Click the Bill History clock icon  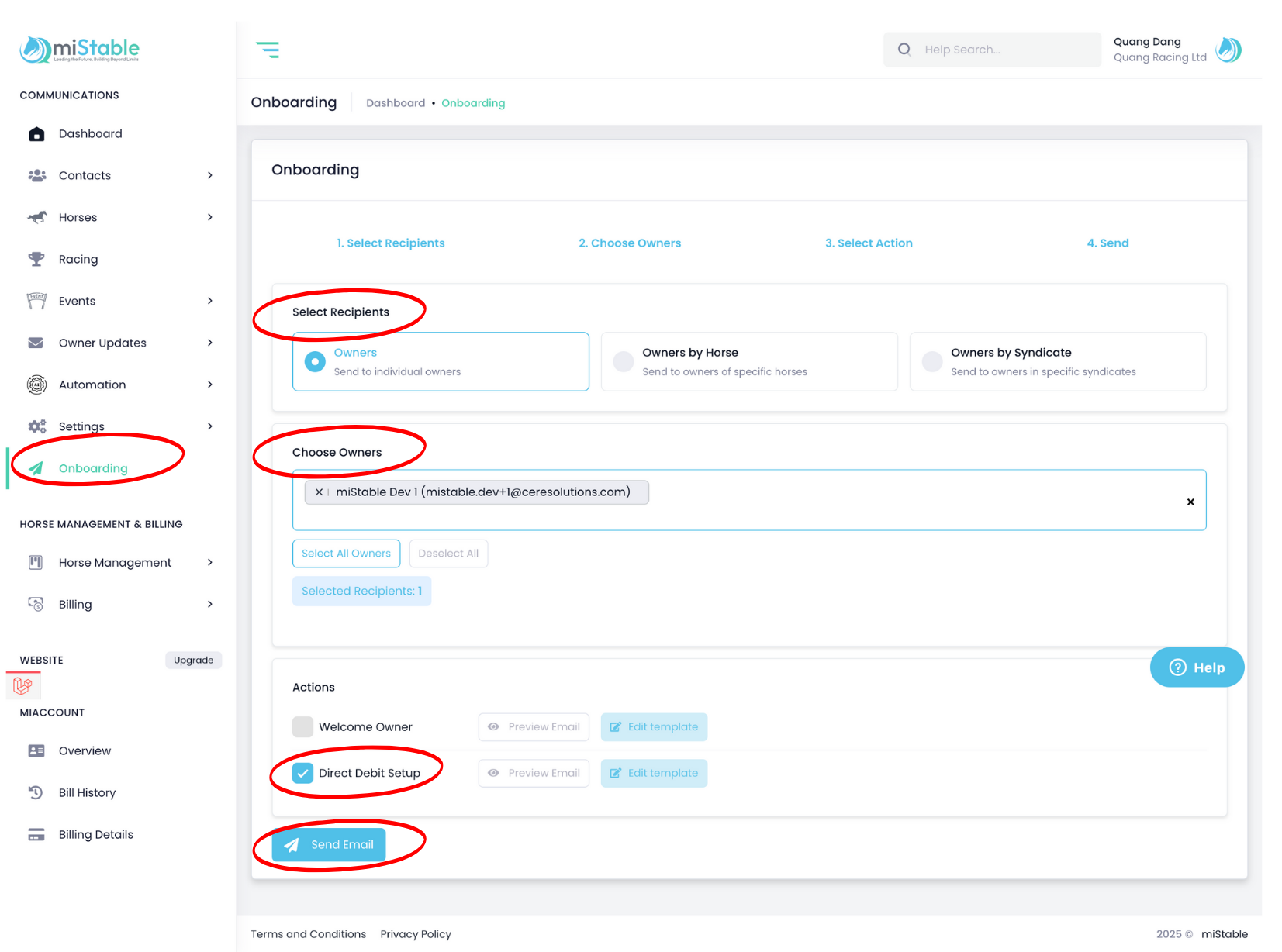pyautogui.click(x=36, y=792)
